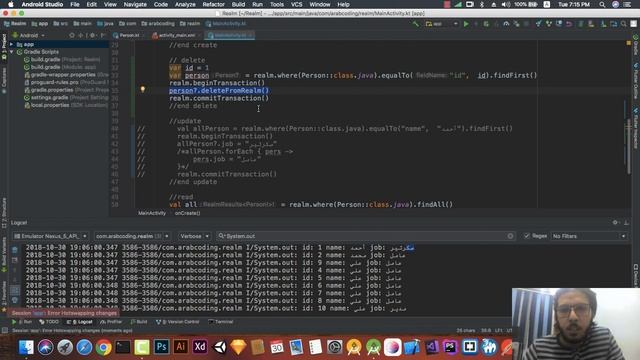This screenshot has width=640, height=360.
Task: Open the Profiler tool window tab
Action: (x=111, y=322)
